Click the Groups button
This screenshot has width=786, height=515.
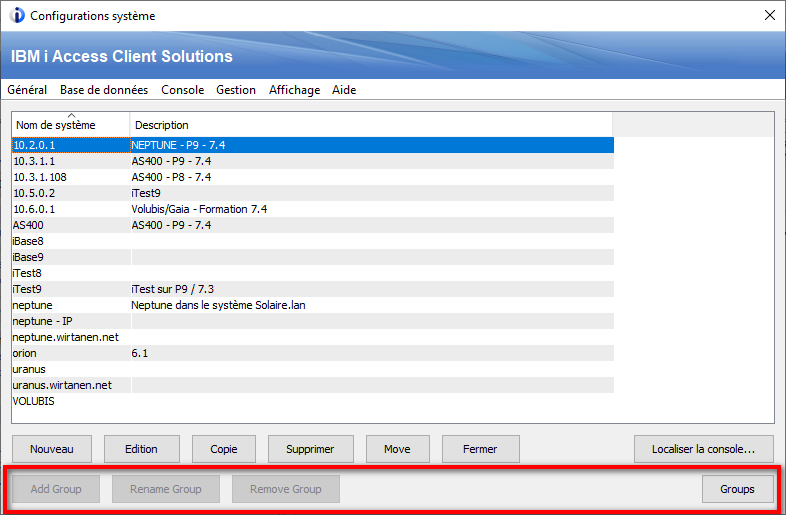click(737, 489)
